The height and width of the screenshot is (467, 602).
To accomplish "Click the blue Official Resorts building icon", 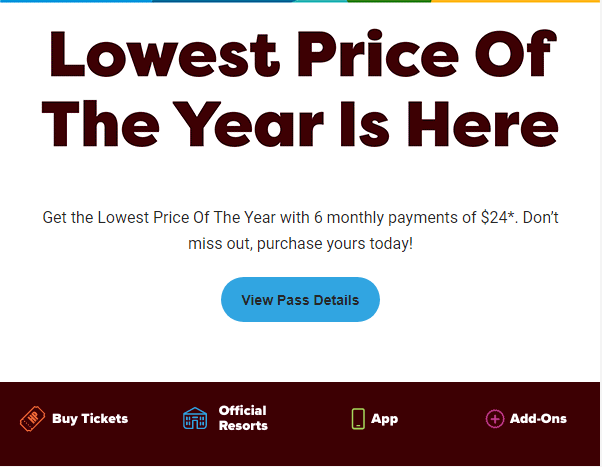I will click(x=195, y=418).
